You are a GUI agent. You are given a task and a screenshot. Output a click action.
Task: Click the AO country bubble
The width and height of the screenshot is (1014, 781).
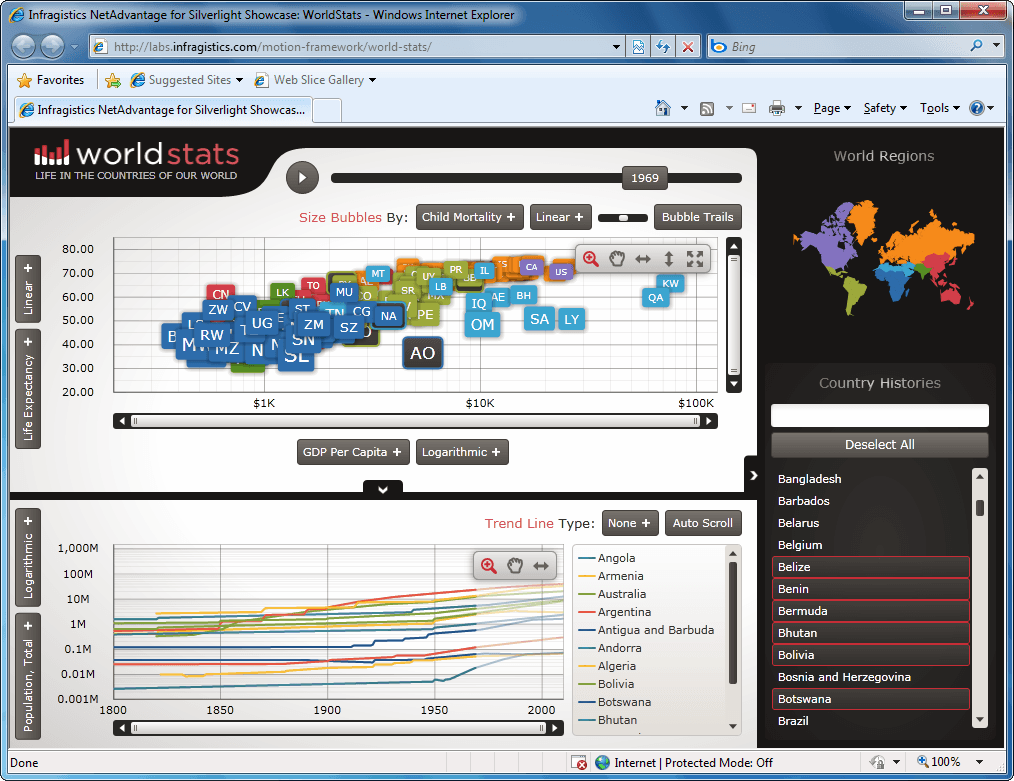[423, 353]
